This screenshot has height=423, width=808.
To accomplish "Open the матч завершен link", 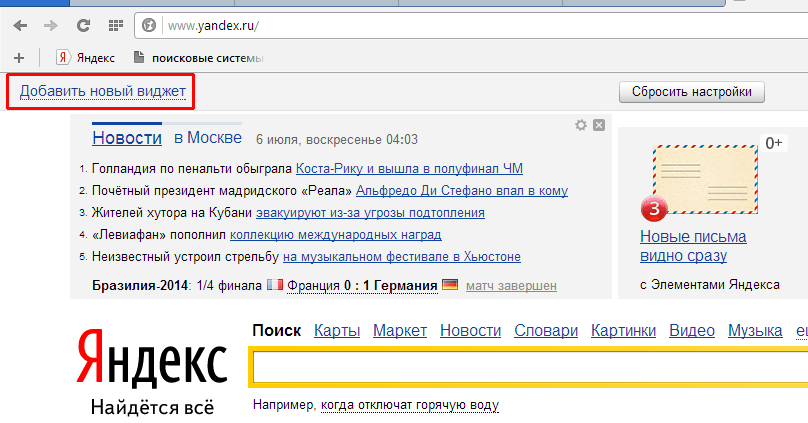I will pos(511,285).
